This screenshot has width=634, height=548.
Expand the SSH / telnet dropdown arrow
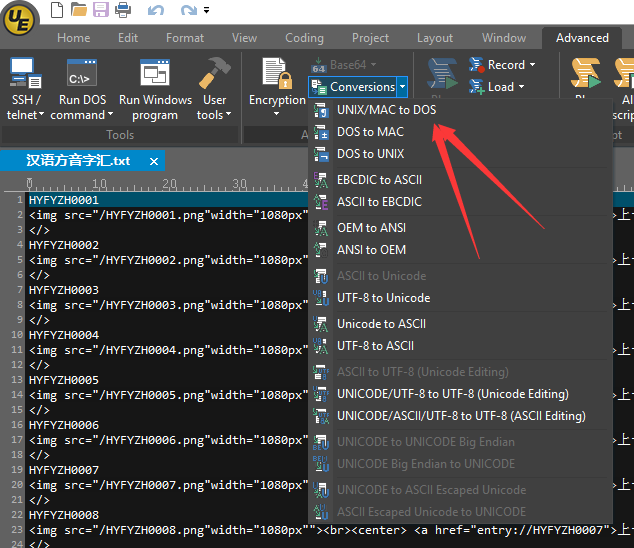pyautogui.click(x=41, y=115)
